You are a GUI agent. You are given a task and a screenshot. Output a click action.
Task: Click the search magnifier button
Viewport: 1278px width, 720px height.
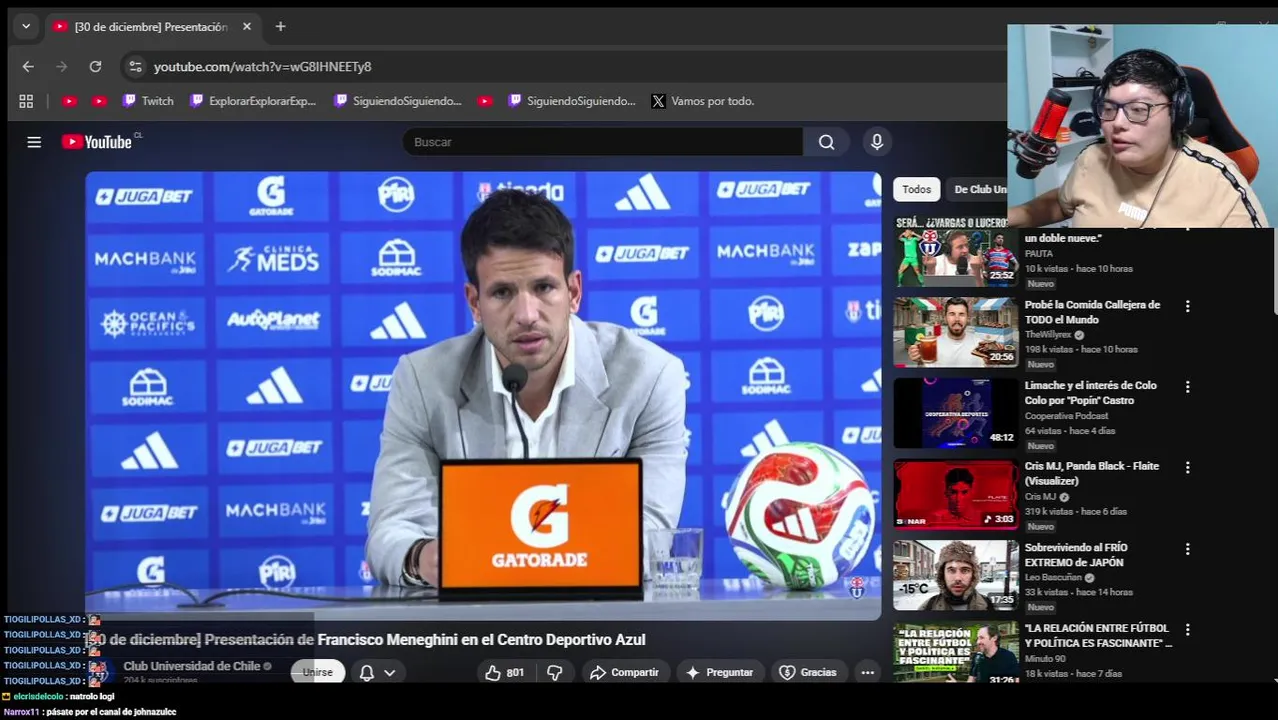[x=826, y=142]
